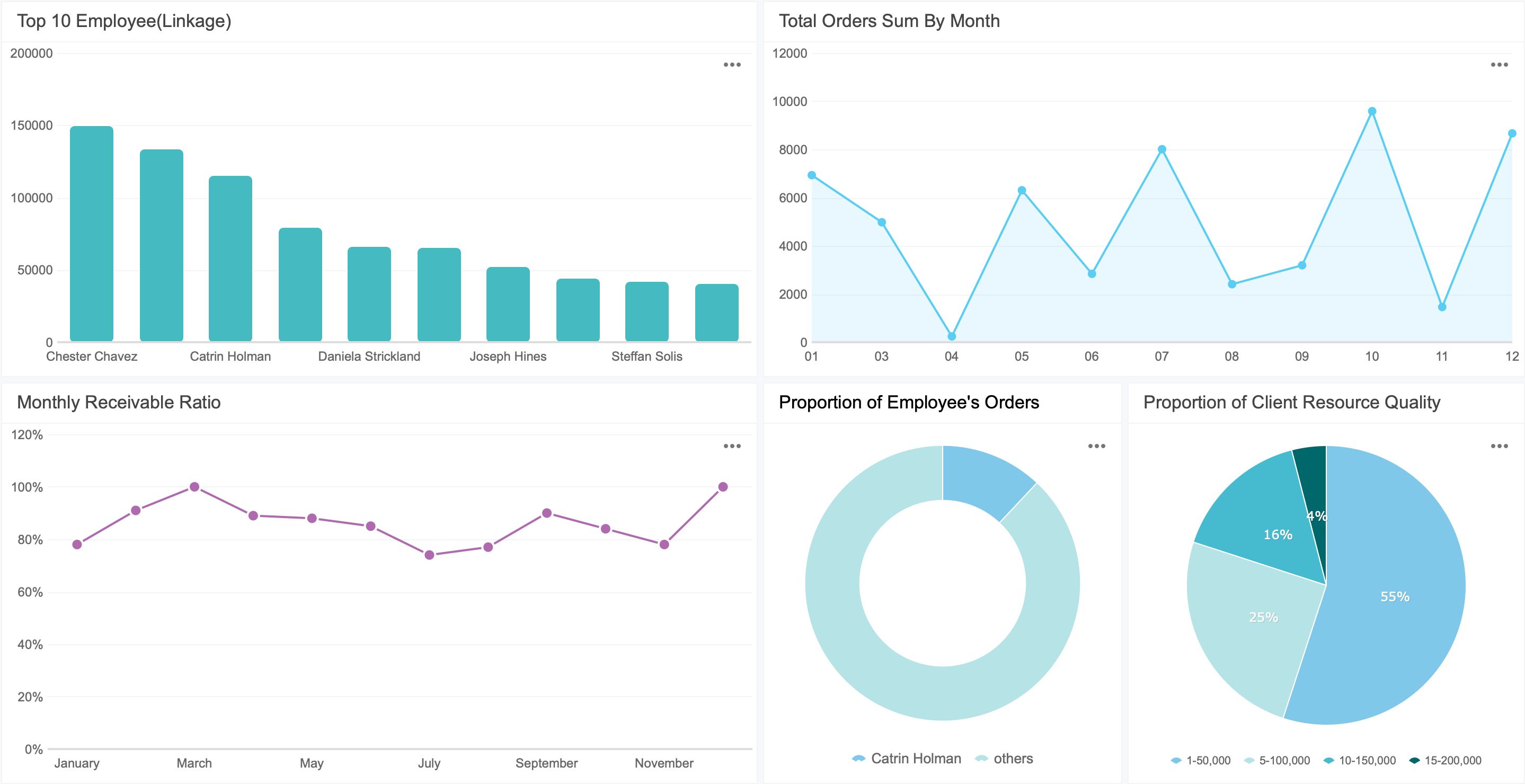1525x784 pixels.
Task: Click the September receivable ratio point
Action: click(546, 513)
